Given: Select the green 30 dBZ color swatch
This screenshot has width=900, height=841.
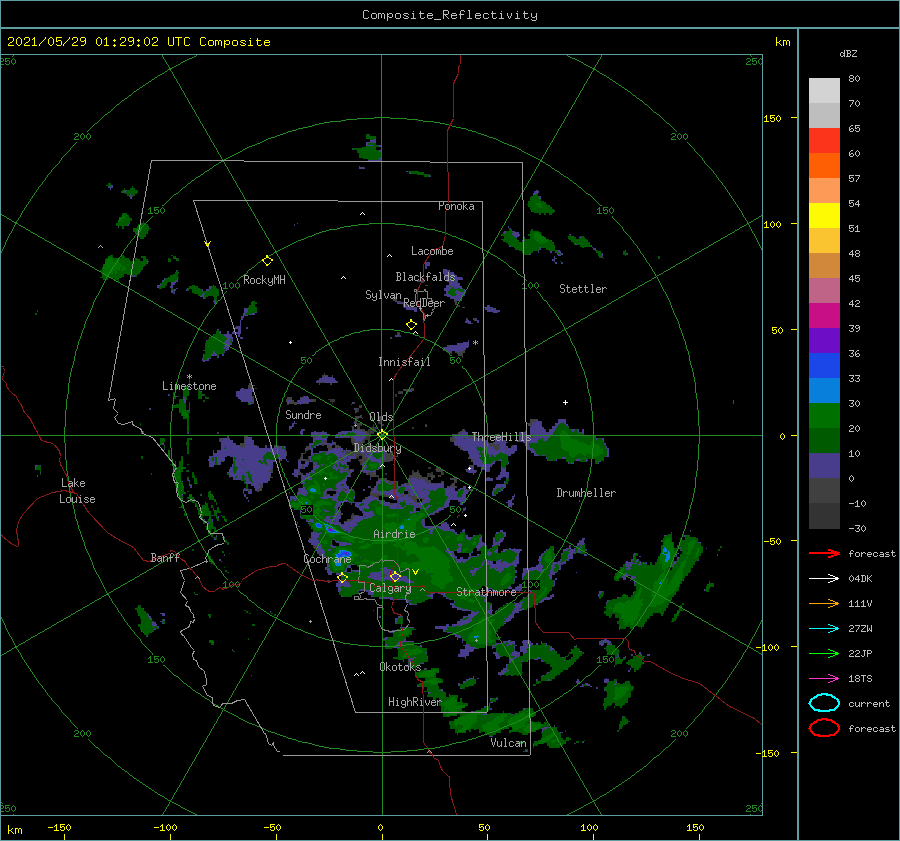Looking at the screenshot, I should [824, 415].
